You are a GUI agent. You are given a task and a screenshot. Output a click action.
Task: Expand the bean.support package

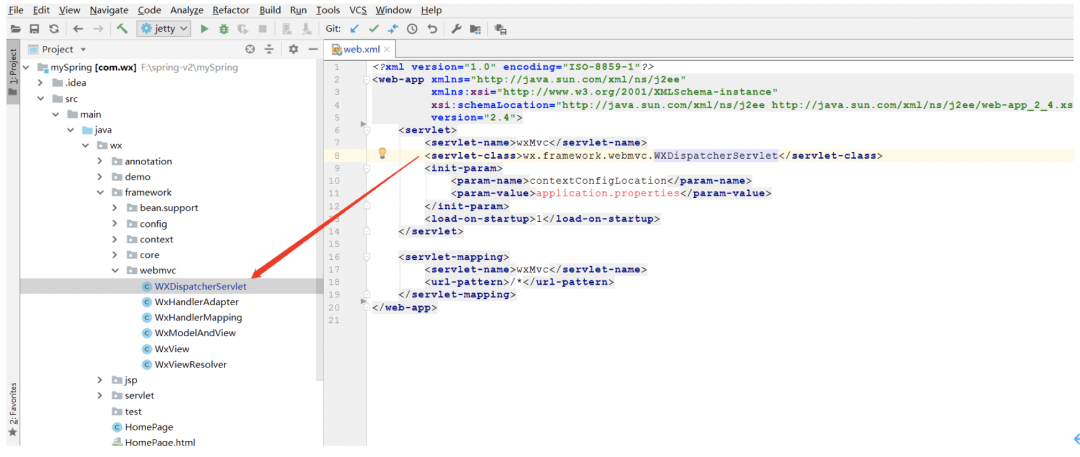click(x=116, y=208)
